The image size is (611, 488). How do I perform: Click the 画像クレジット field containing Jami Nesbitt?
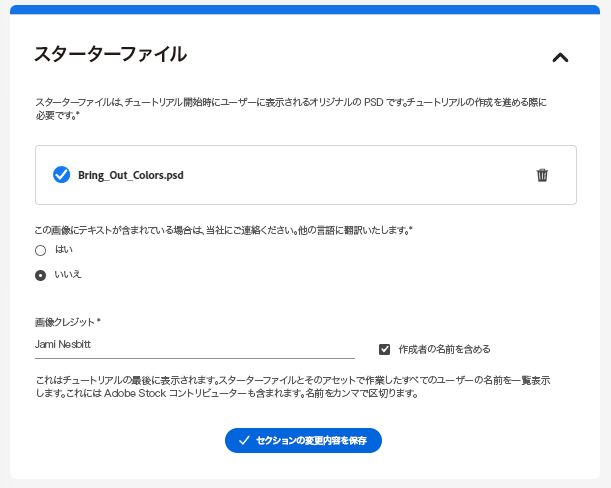point(194,345)
